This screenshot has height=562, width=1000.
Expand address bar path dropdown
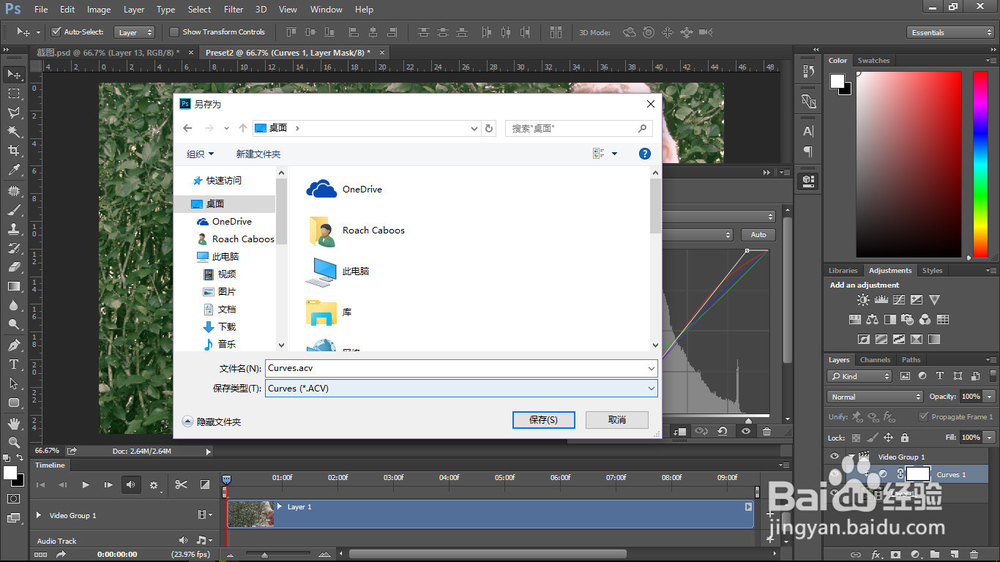point(474,128)
